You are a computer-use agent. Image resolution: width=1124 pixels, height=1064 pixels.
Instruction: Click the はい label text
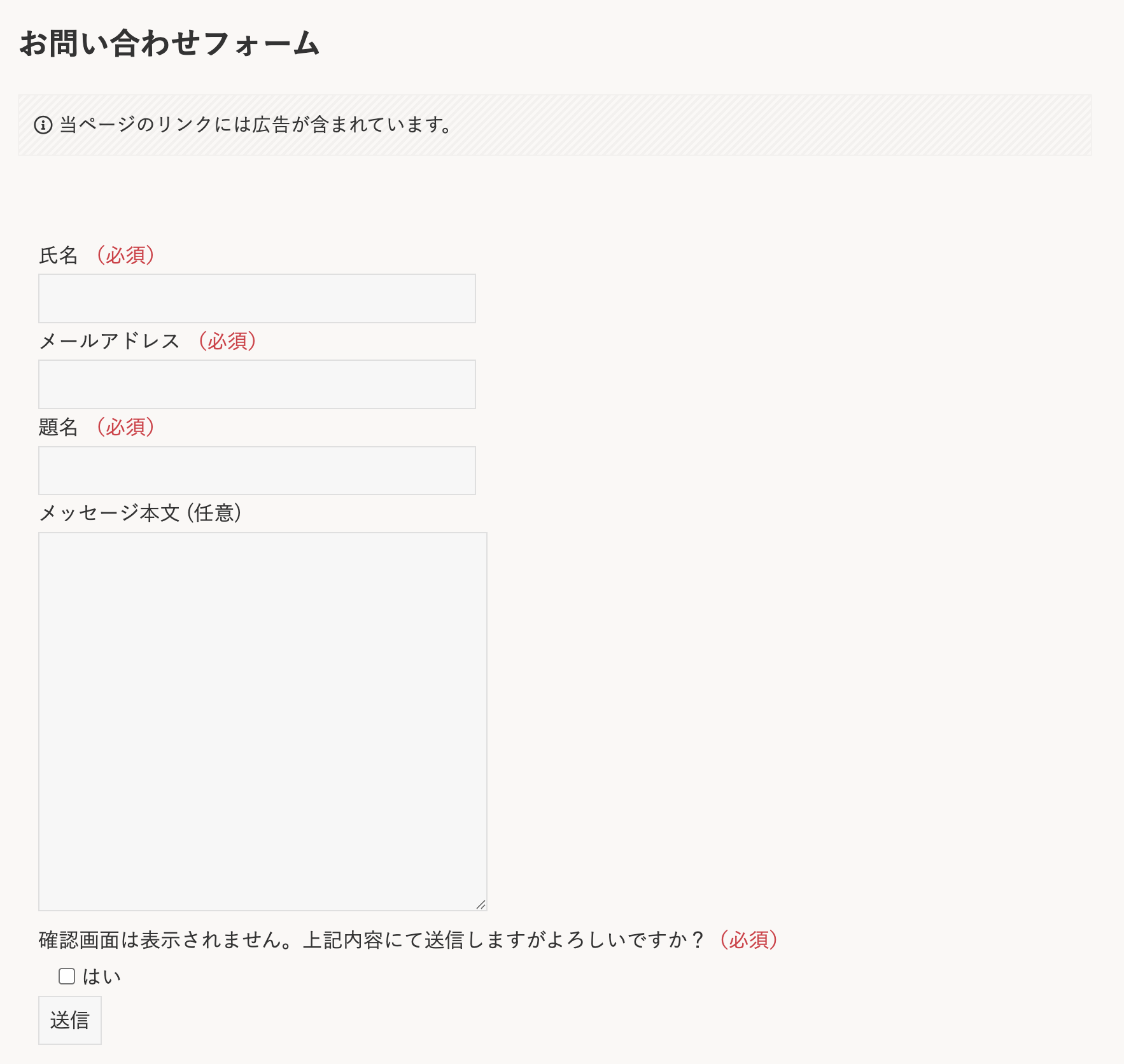coord(102,977)
